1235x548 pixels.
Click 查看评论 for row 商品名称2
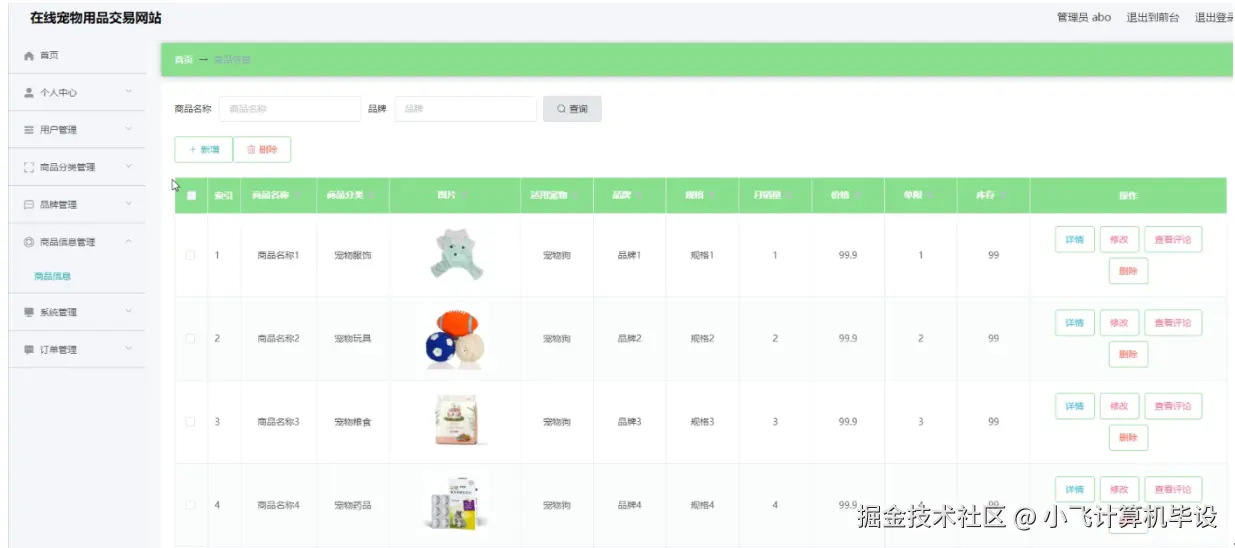(x=1173, y=323)
